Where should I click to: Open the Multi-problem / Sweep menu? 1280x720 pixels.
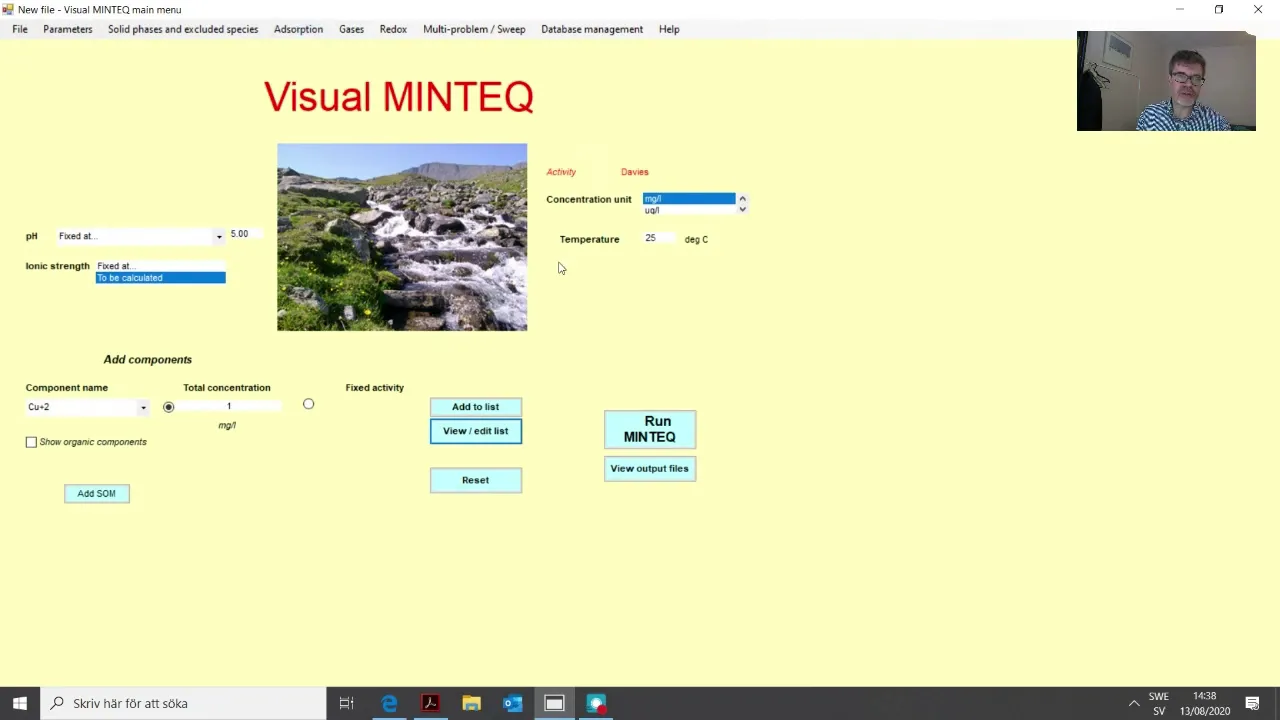click(474, 29)
